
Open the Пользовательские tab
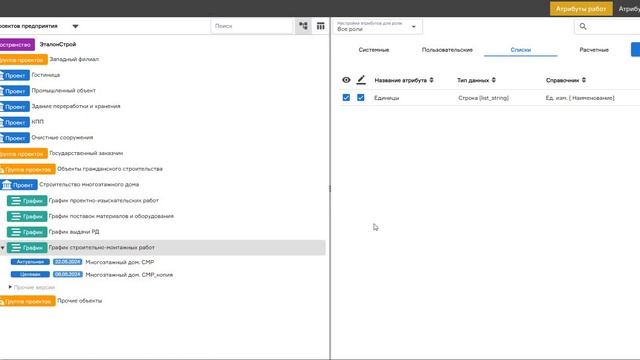[447, 50]
